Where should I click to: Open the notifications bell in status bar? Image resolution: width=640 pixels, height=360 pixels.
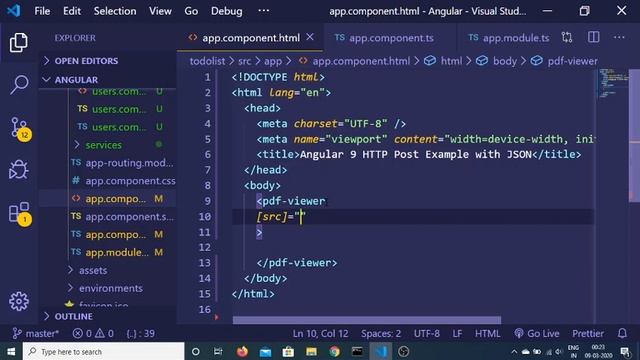622,333
